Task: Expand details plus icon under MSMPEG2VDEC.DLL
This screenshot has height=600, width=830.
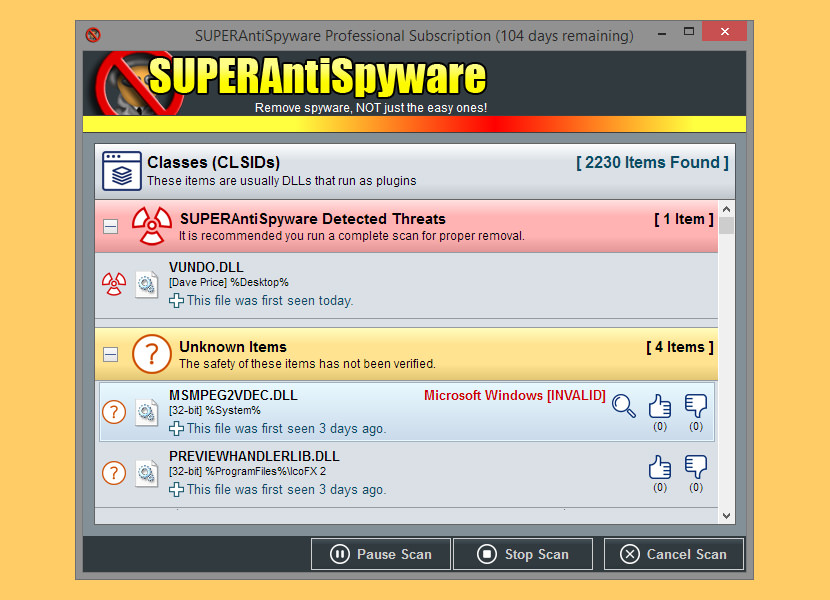Action: tap(176, 428)
